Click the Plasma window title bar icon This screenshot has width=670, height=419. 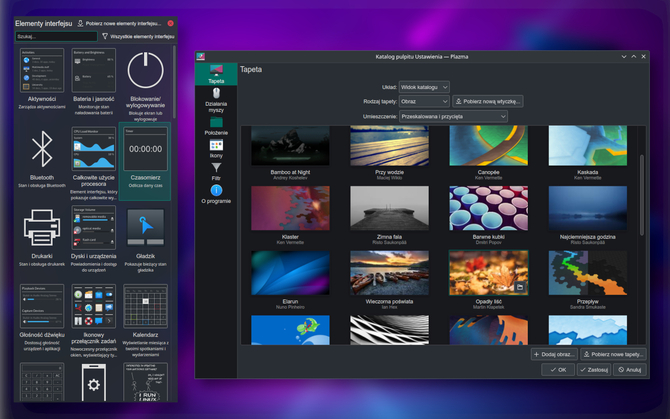click(x=201, y=56)
